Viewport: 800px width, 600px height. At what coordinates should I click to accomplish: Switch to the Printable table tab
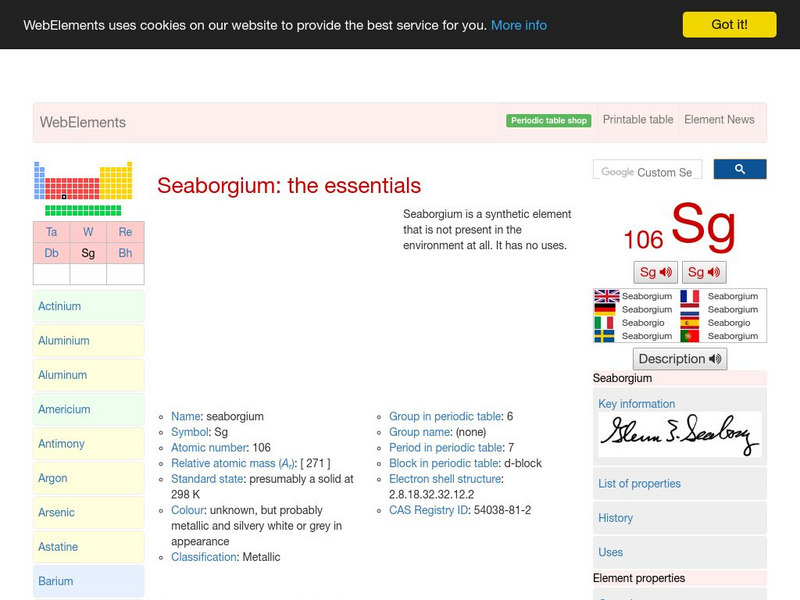[637, 119]
